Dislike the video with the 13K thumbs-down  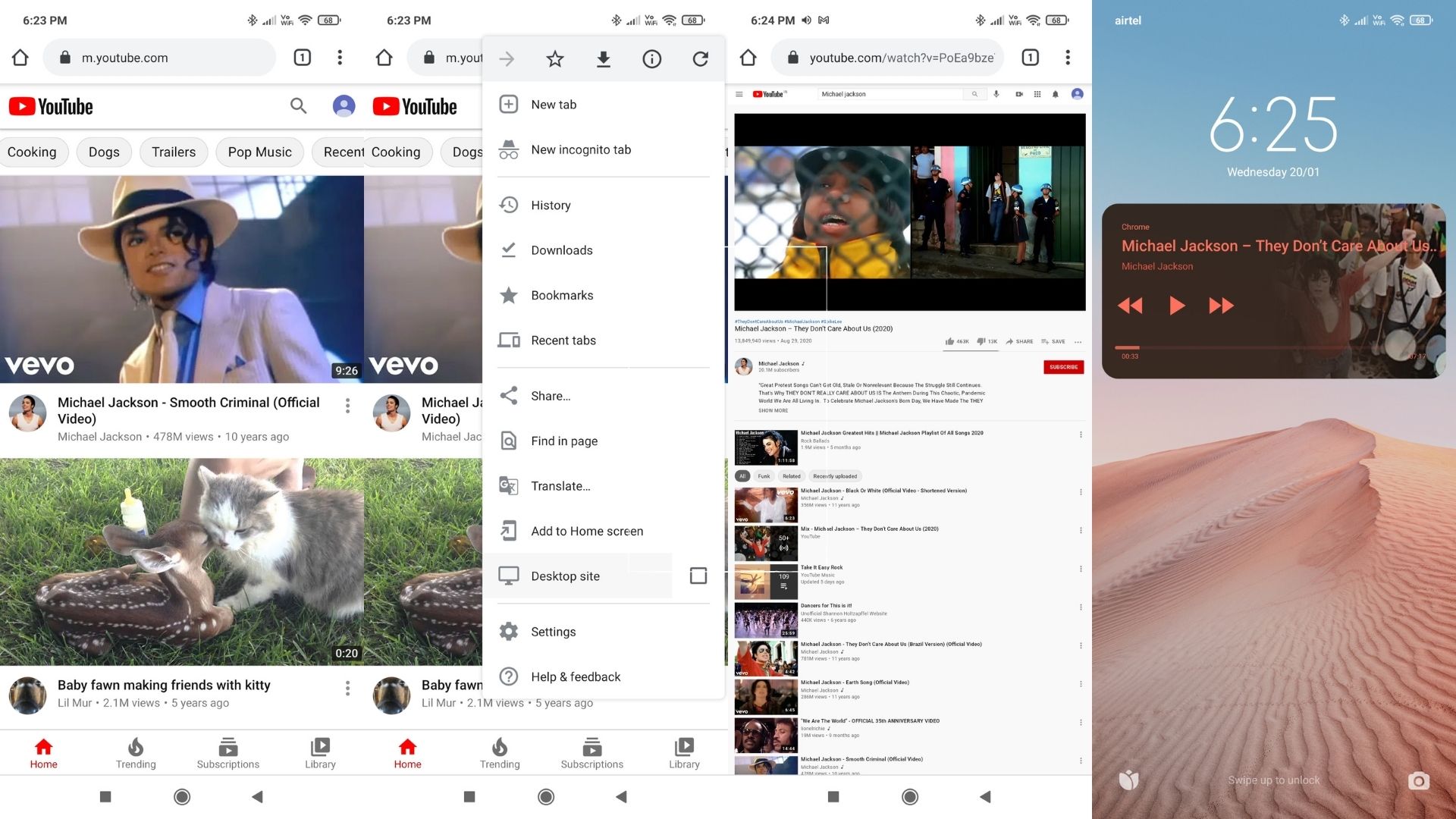987,341
